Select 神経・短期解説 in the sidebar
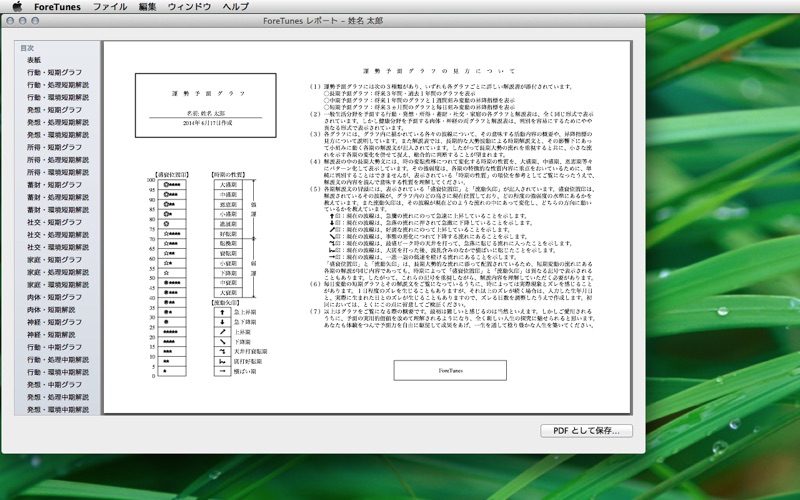Image resolution: width=800 pixels, height=500 pixels. [51, 335]
